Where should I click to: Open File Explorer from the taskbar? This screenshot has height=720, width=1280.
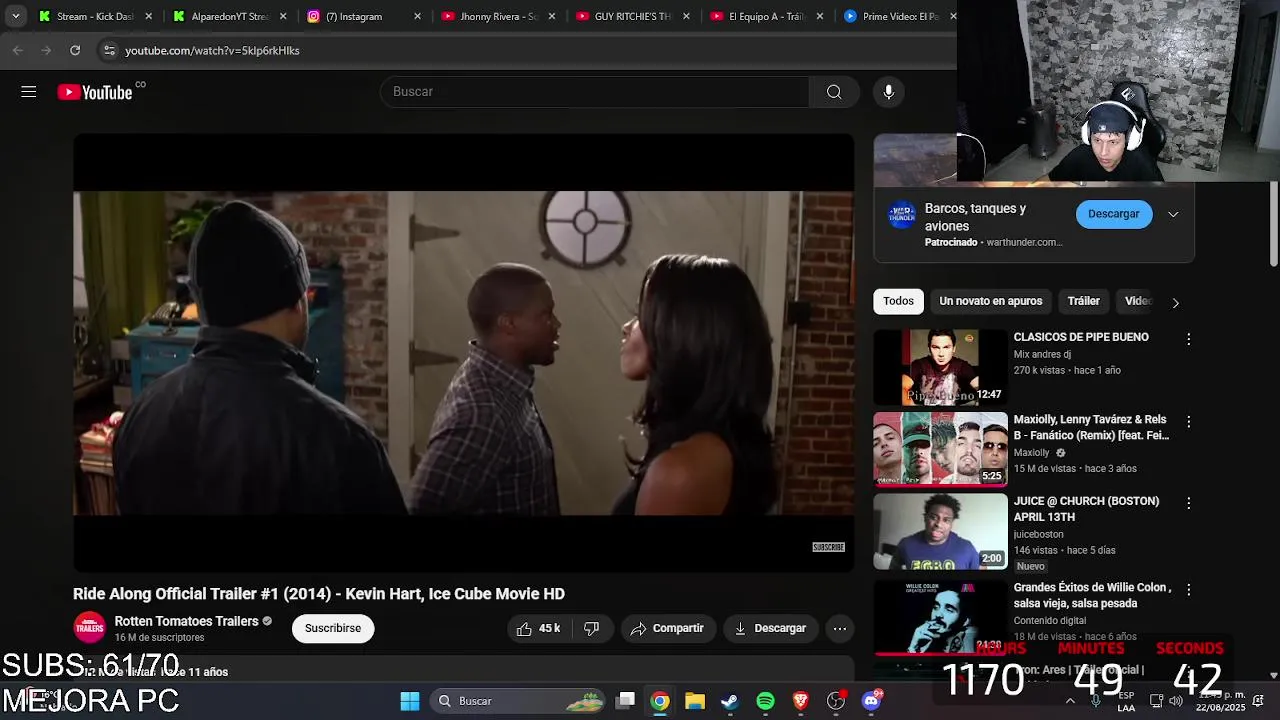(x=695, y=701)
